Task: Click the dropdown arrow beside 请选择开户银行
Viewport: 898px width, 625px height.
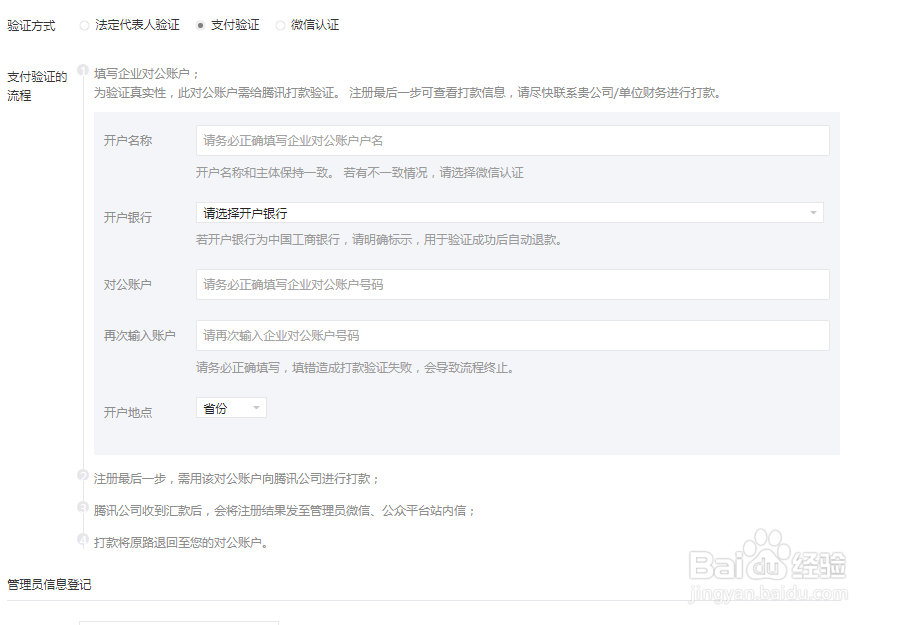Action: pos(813,212)
